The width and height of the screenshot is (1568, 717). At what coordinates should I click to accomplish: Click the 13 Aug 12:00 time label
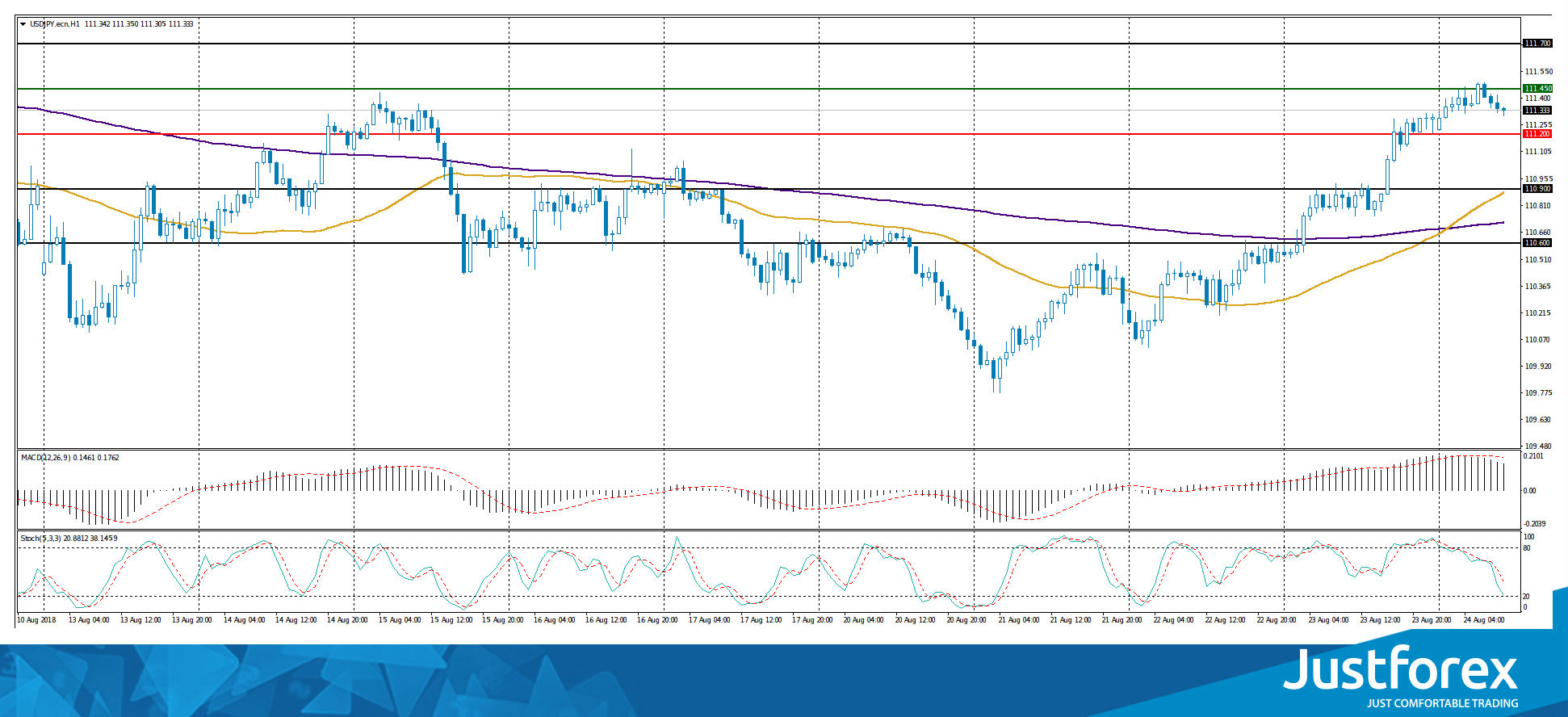click(x=140, y=620)
